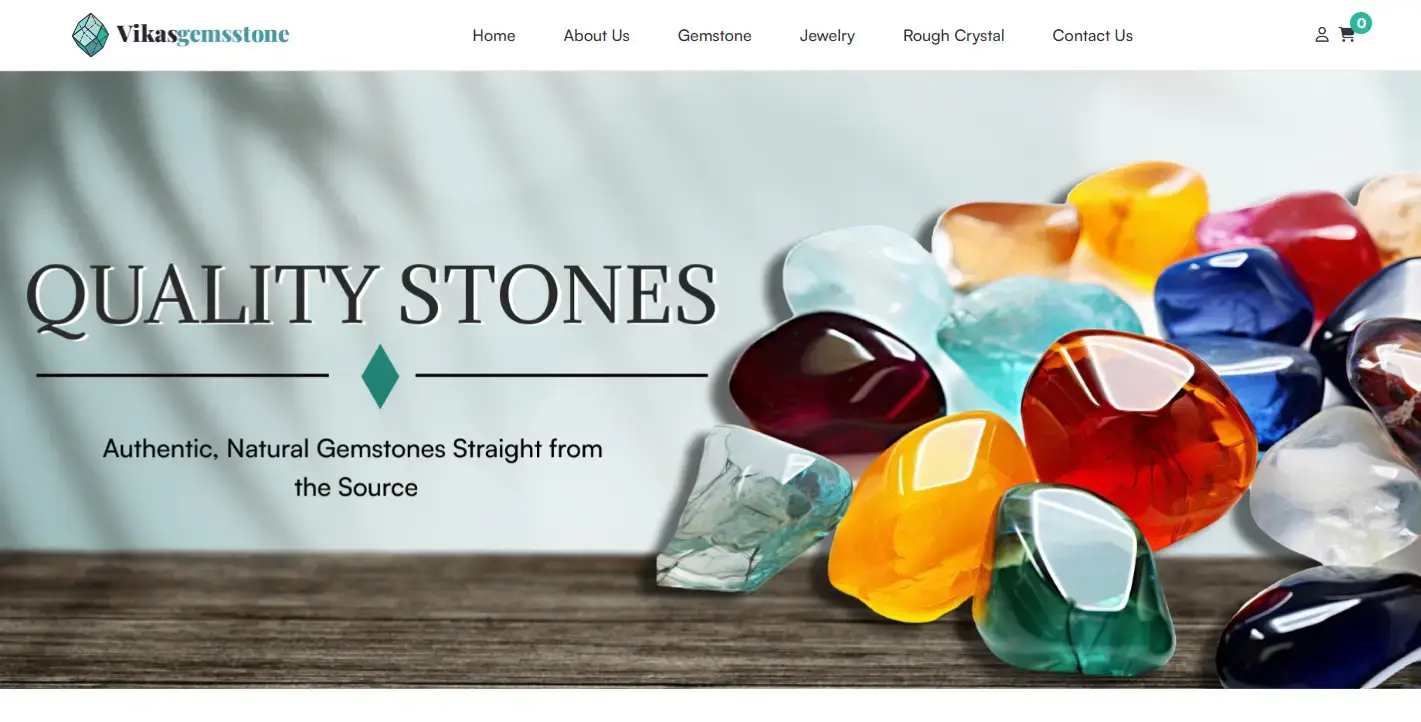Select the Jewelry menu item
Viewport: 1421px width, 722px height.
click(x=827, y=36)
